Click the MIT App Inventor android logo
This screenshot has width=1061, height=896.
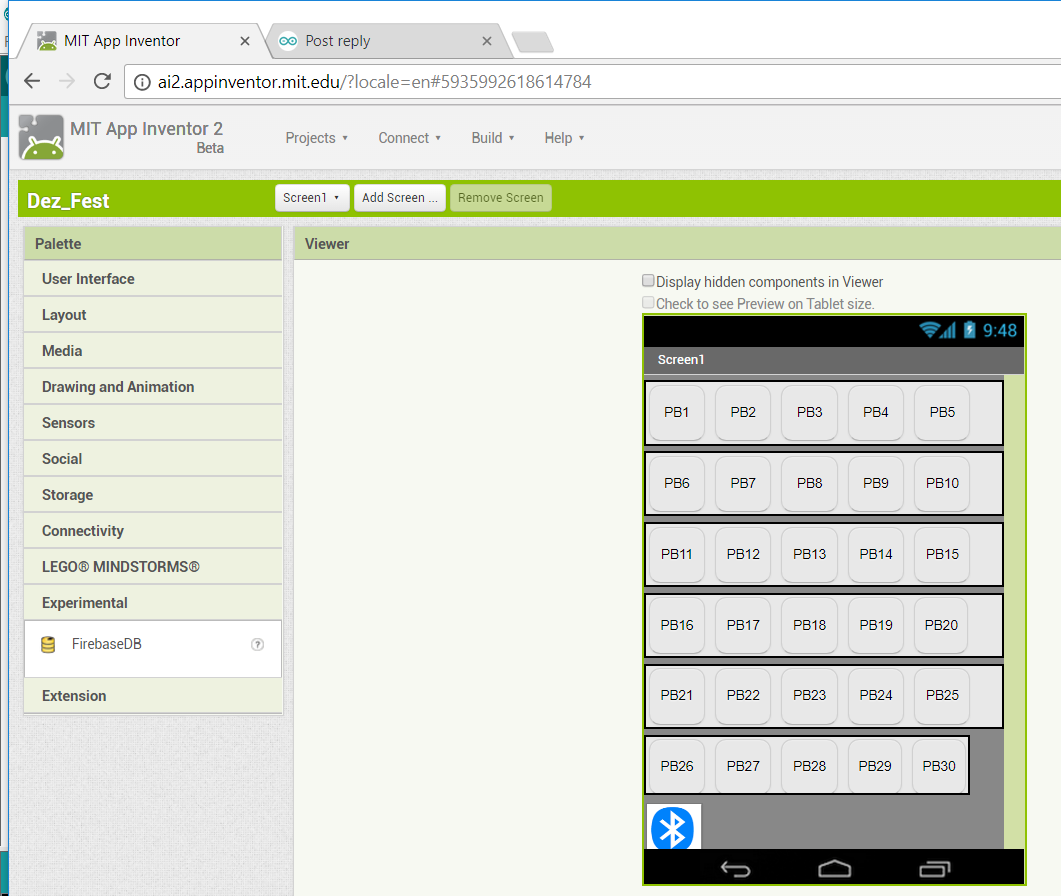click(41, 137)
